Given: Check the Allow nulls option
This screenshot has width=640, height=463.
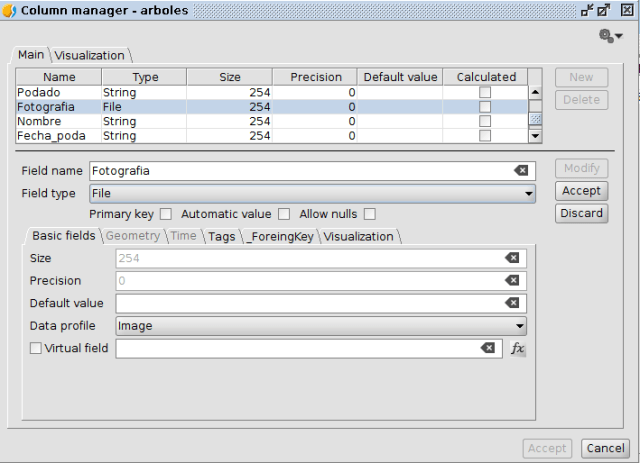Looking at the screenshot, I should [x=369, y=214].
